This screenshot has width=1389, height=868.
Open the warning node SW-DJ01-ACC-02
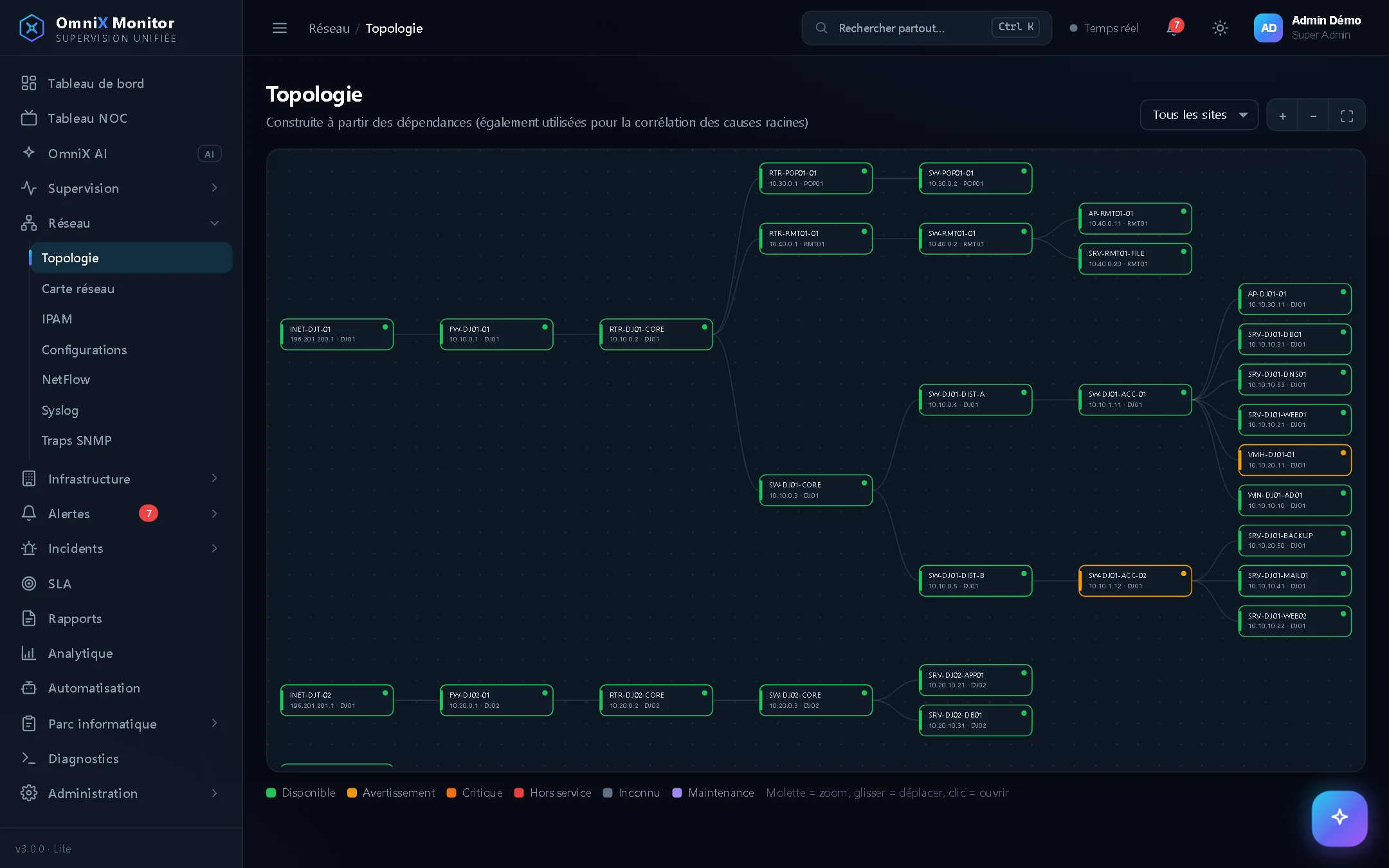click(1135, 581)
